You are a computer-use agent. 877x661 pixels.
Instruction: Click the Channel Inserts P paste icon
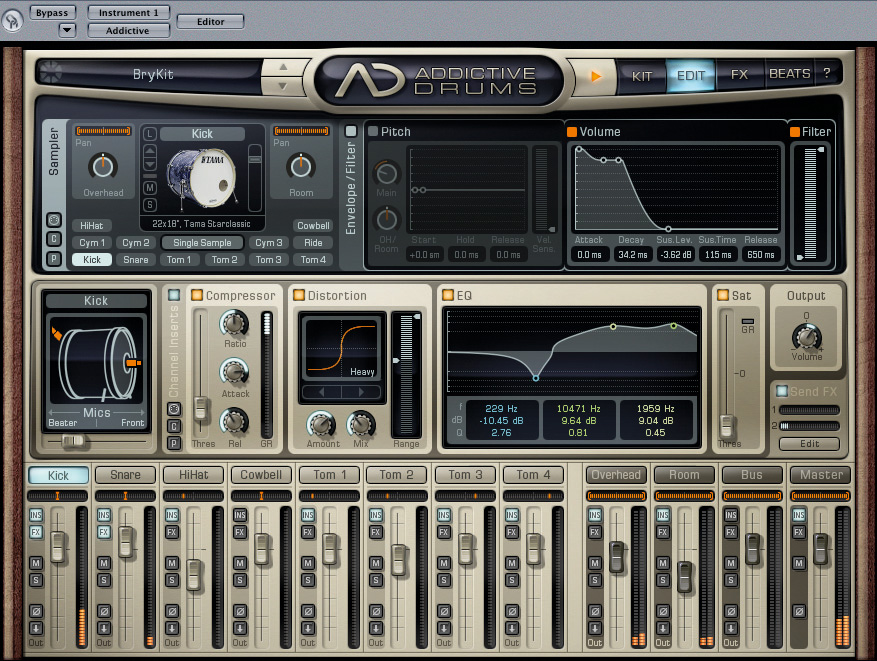point(174,443)
